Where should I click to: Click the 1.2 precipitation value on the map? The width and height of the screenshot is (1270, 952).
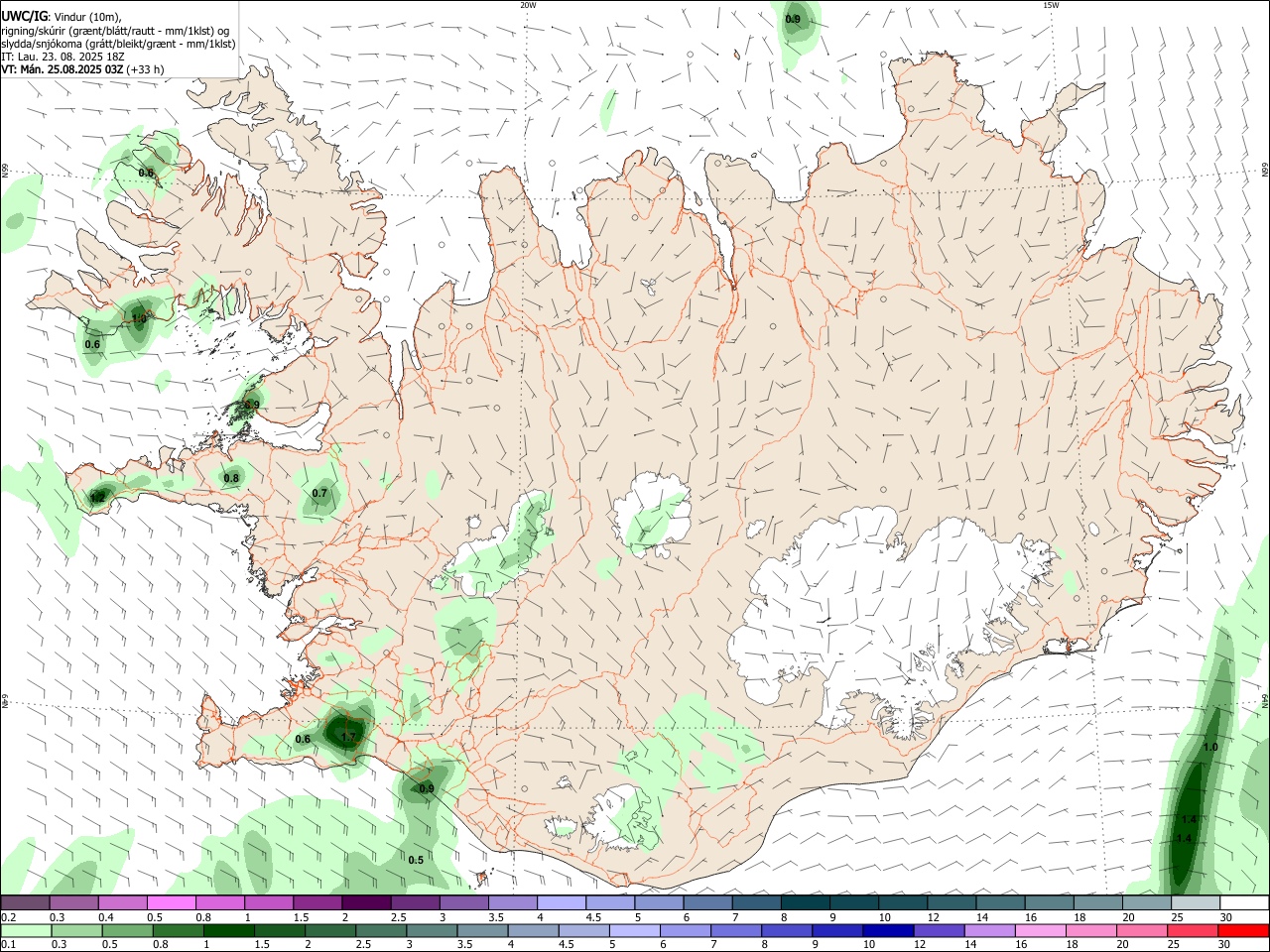pyautogui.click(x=97, y=496)
